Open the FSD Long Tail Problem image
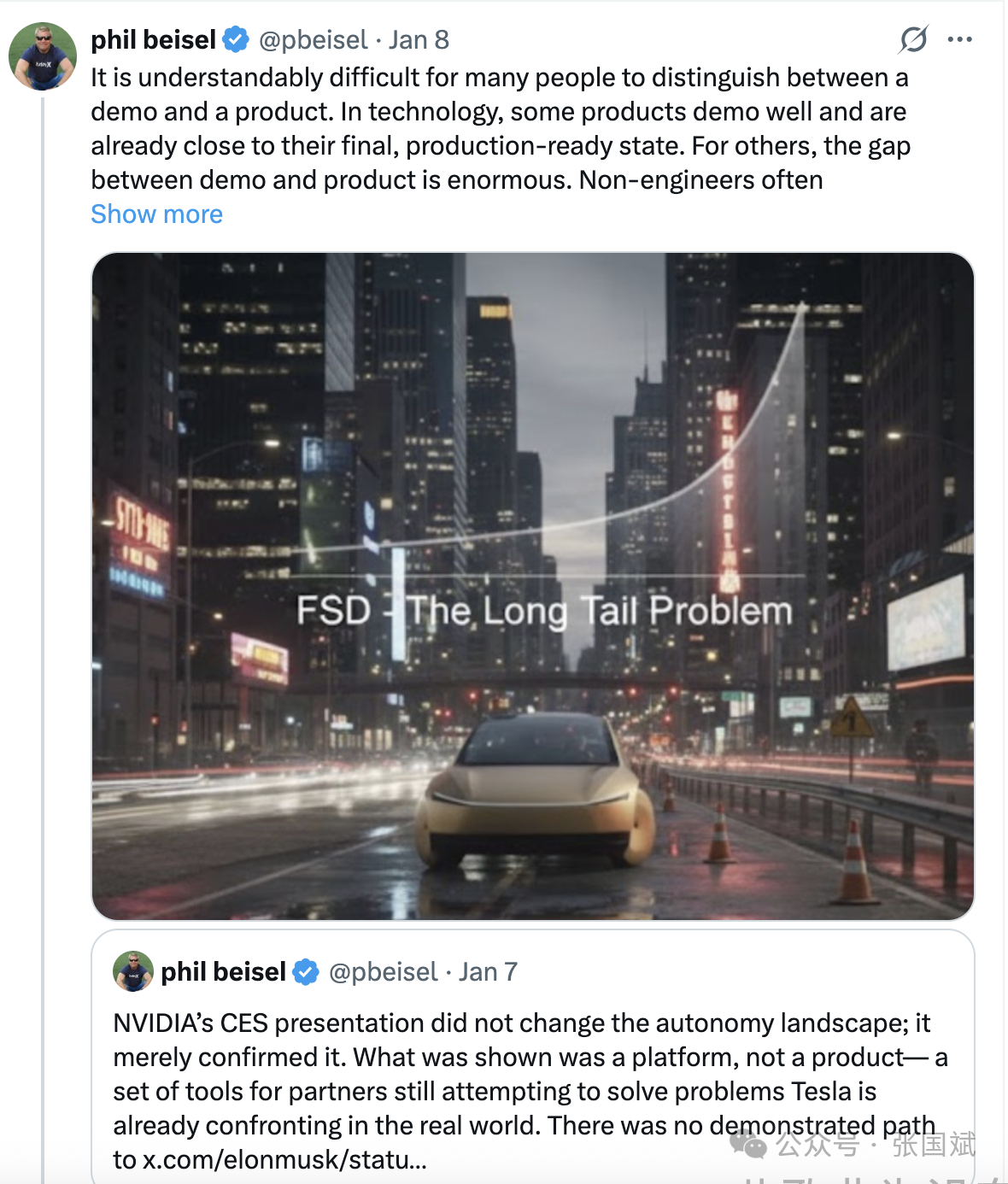 (x=532, y=585)
